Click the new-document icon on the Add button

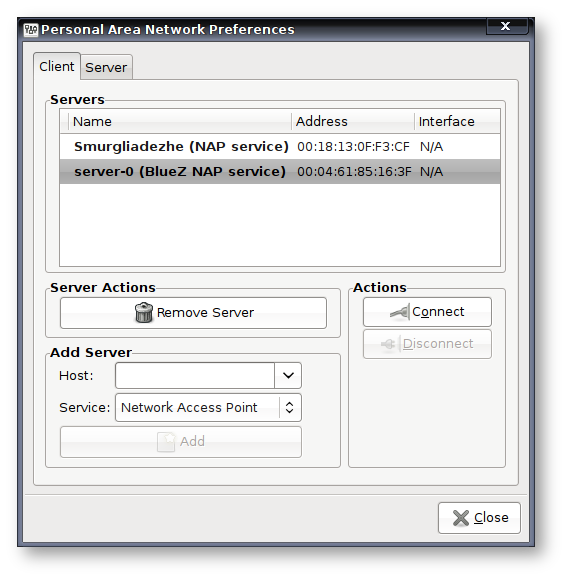pos(166,442)
